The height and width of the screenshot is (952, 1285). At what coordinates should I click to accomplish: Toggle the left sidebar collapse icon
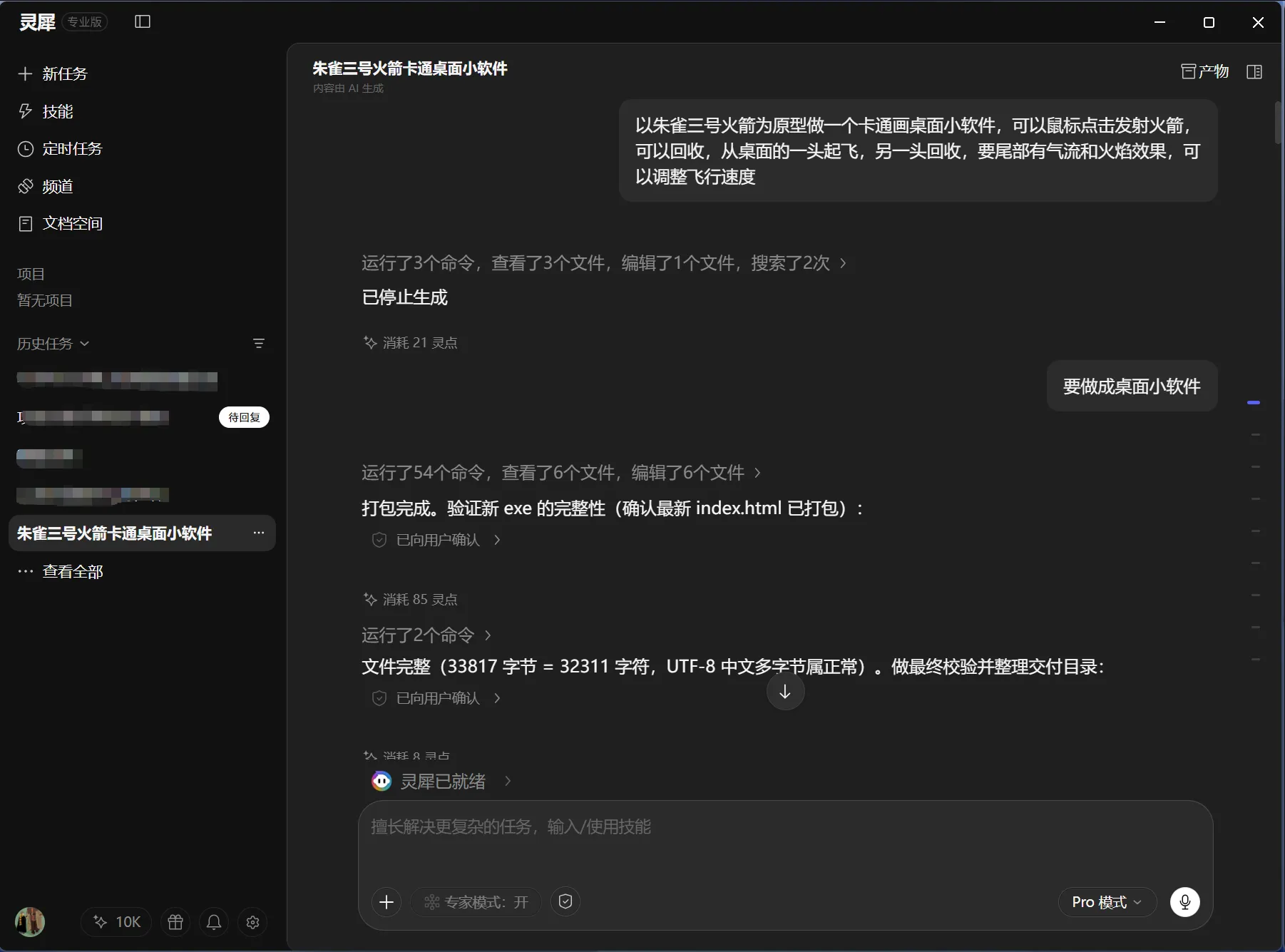pyautogui.click(x=143, y=22)
